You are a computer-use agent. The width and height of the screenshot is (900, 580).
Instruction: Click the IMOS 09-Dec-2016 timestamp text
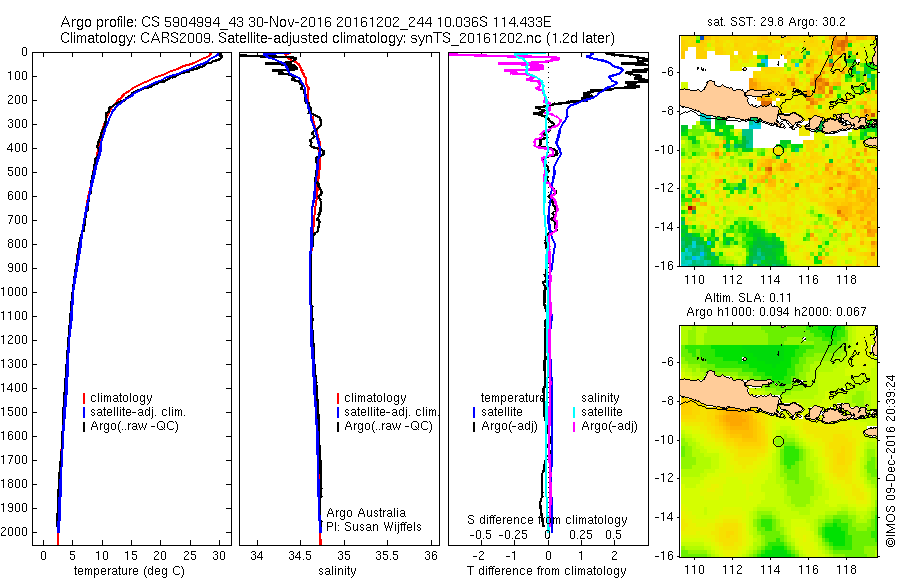tap(890, 461)
